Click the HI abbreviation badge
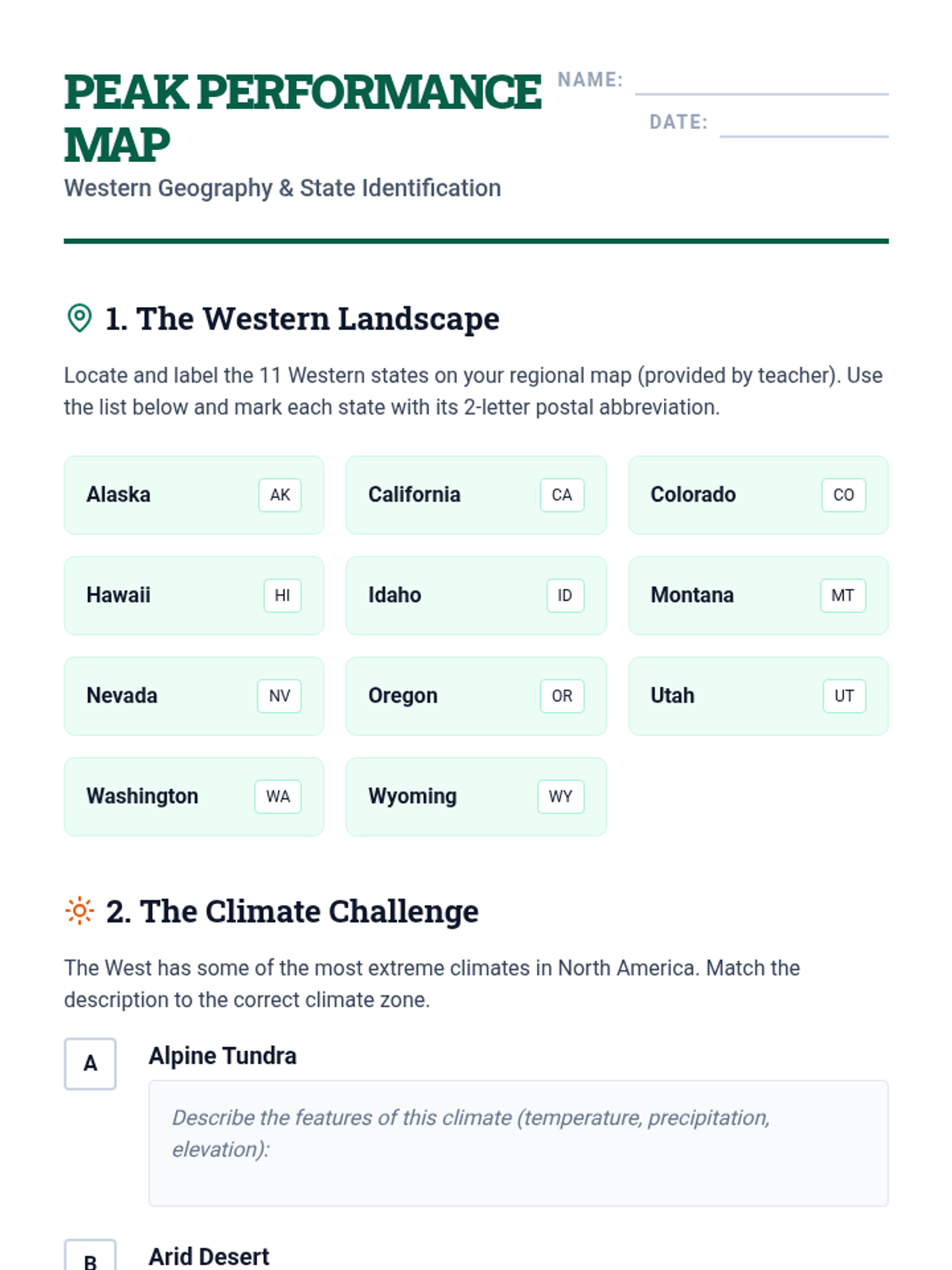952x1270 pixels. point(282,595)
